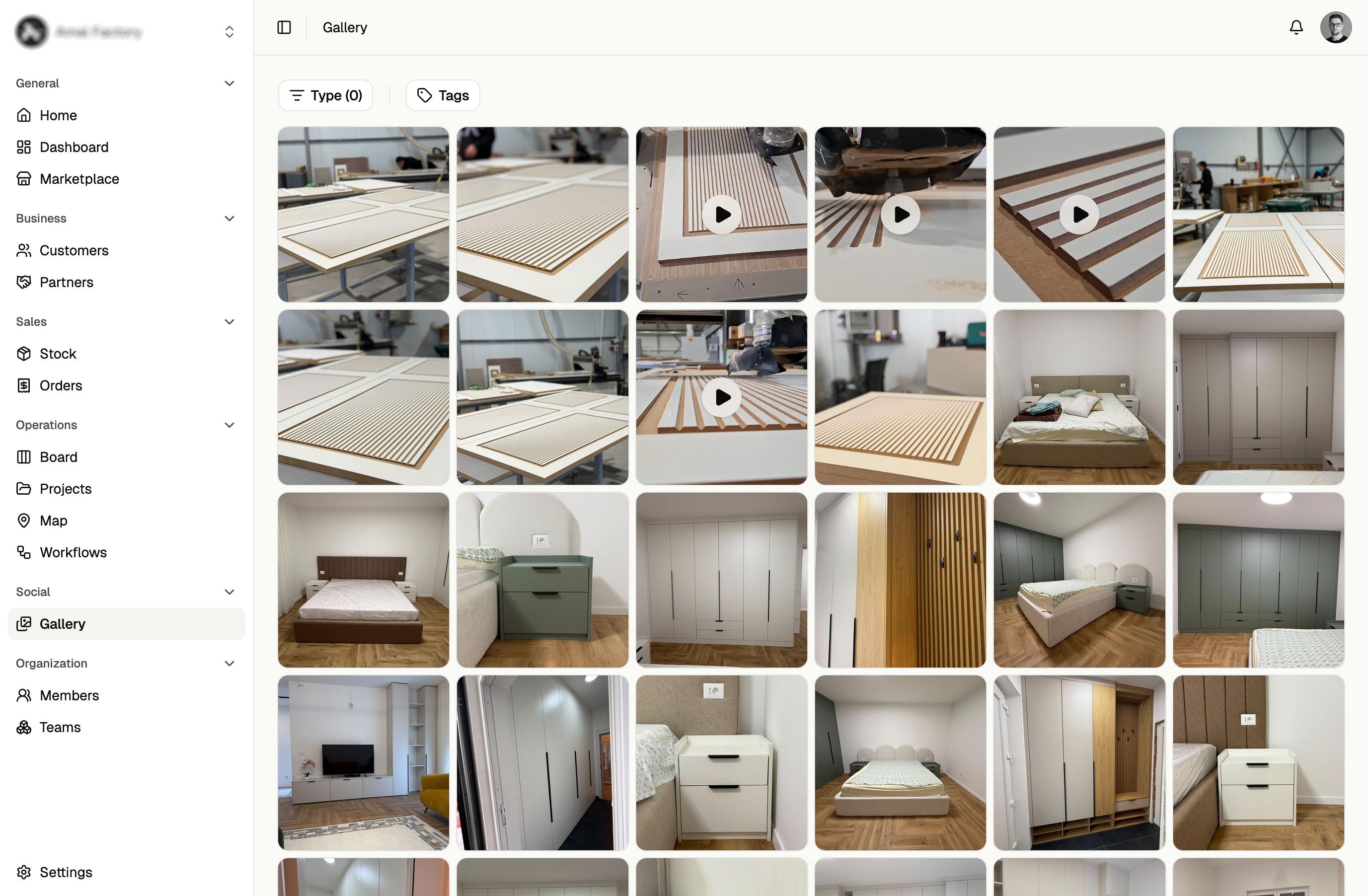Click the Partners handshake icon
1368x896 pixels.
(23, 282)
